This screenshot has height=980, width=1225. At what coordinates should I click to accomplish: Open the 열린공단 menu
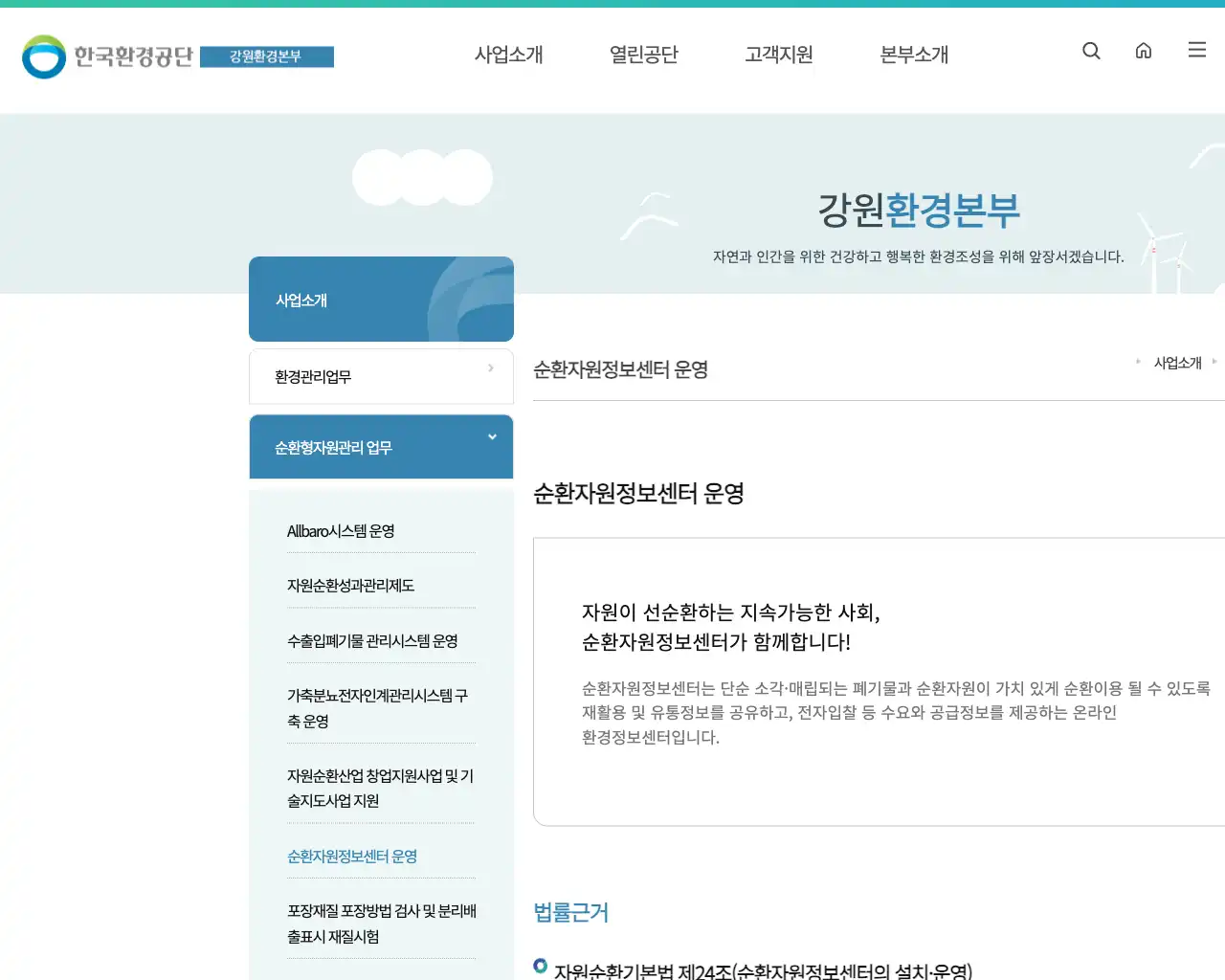[643, 55]
